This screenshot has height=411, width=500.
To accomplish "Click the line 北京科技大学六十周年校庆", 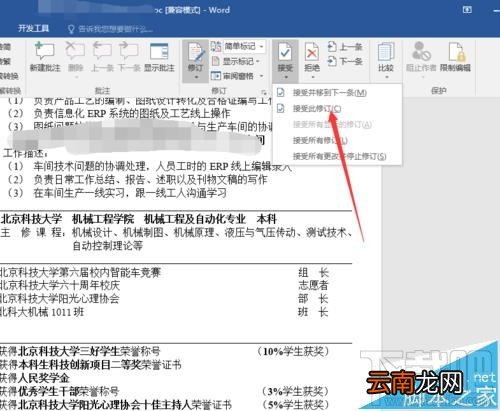I will (x=60, y=285).
